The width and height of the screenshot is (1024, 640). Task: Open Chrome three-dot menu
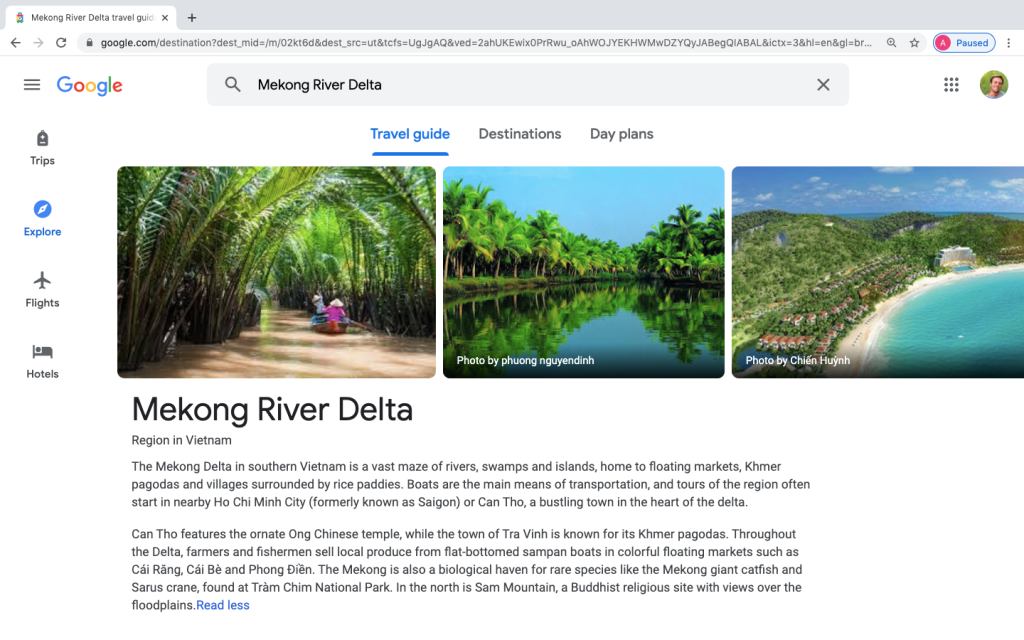(x=1009, y=43)
